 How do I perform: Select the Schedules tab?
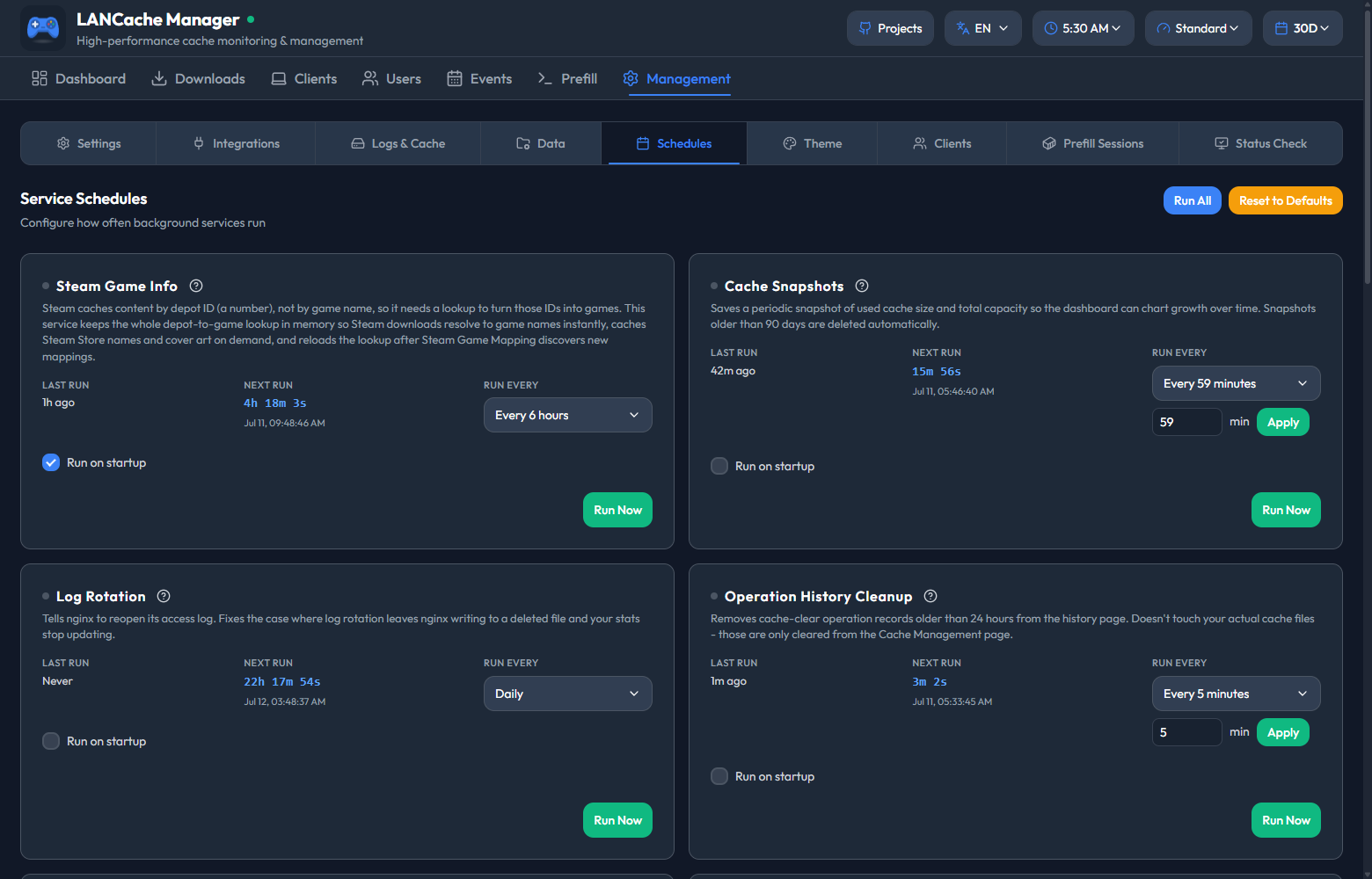click(675, 143)
